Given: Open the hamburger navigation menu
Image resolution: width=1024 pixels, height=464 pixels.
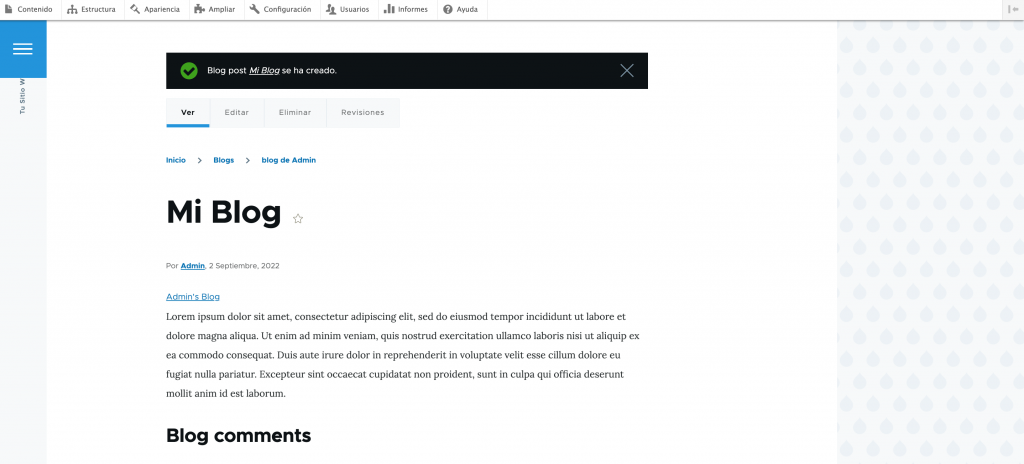Looking at the screenshot, I should pos(23,49).
